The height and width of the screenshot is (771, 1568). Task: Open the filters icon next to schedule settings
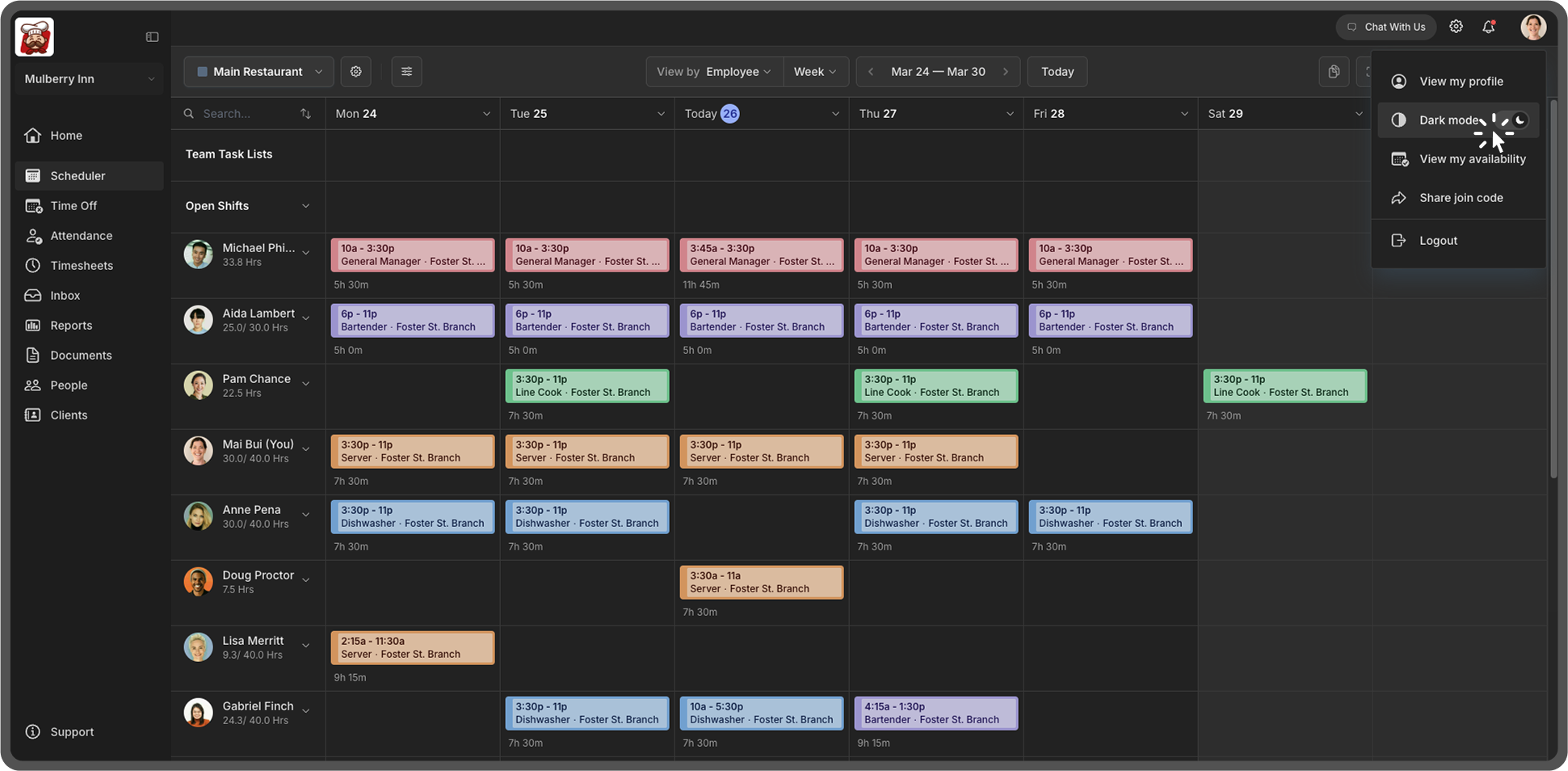coord(406,71)
